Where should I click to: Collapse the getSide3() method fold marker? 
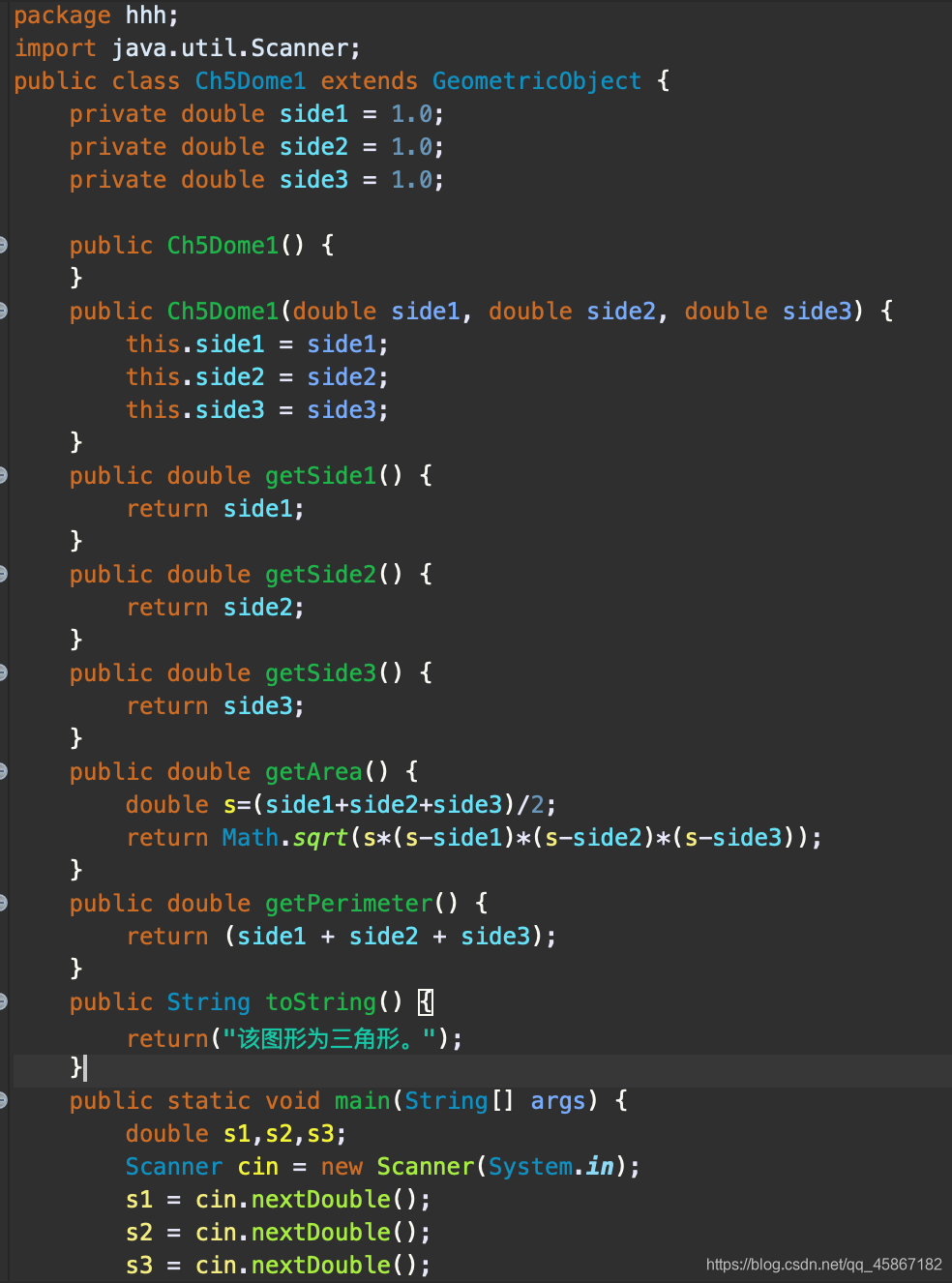click(3, 672)
